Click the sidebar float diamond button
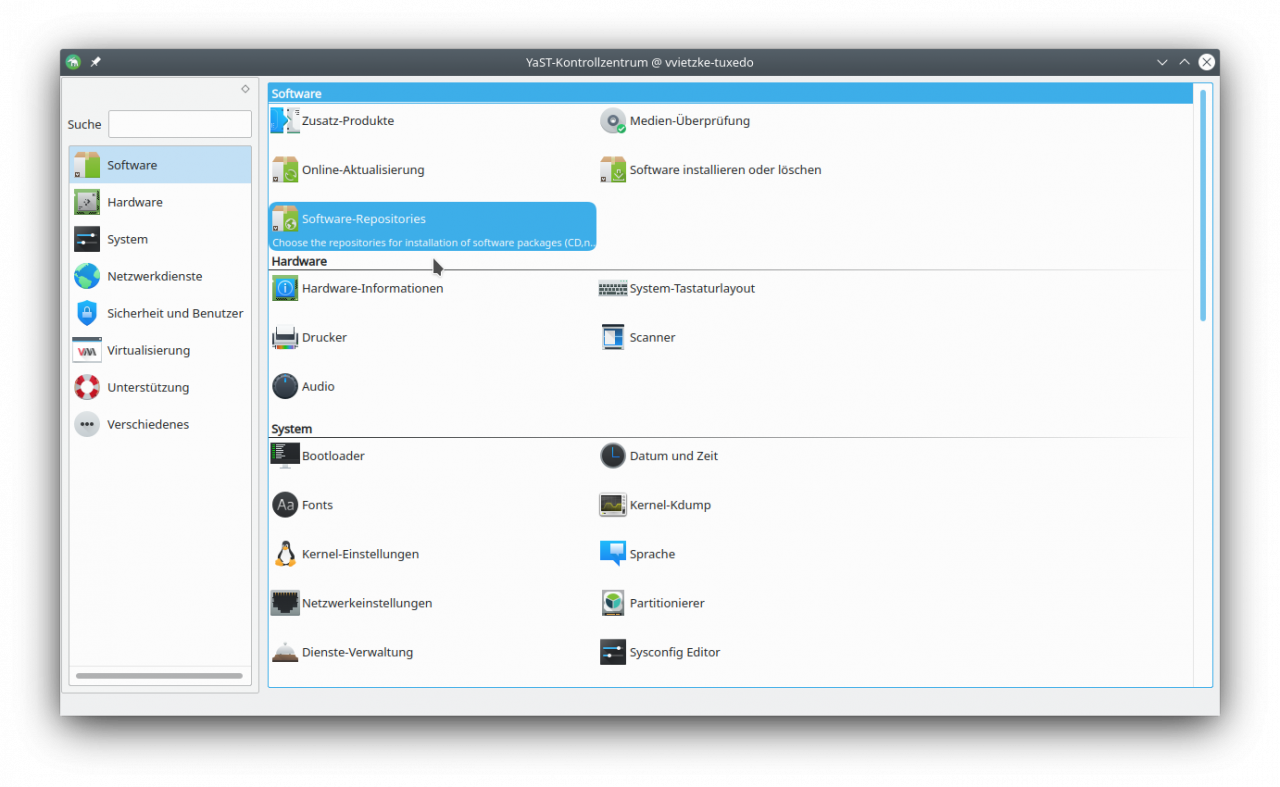This screenshot has width=1280, height=787. coord(245,89)
